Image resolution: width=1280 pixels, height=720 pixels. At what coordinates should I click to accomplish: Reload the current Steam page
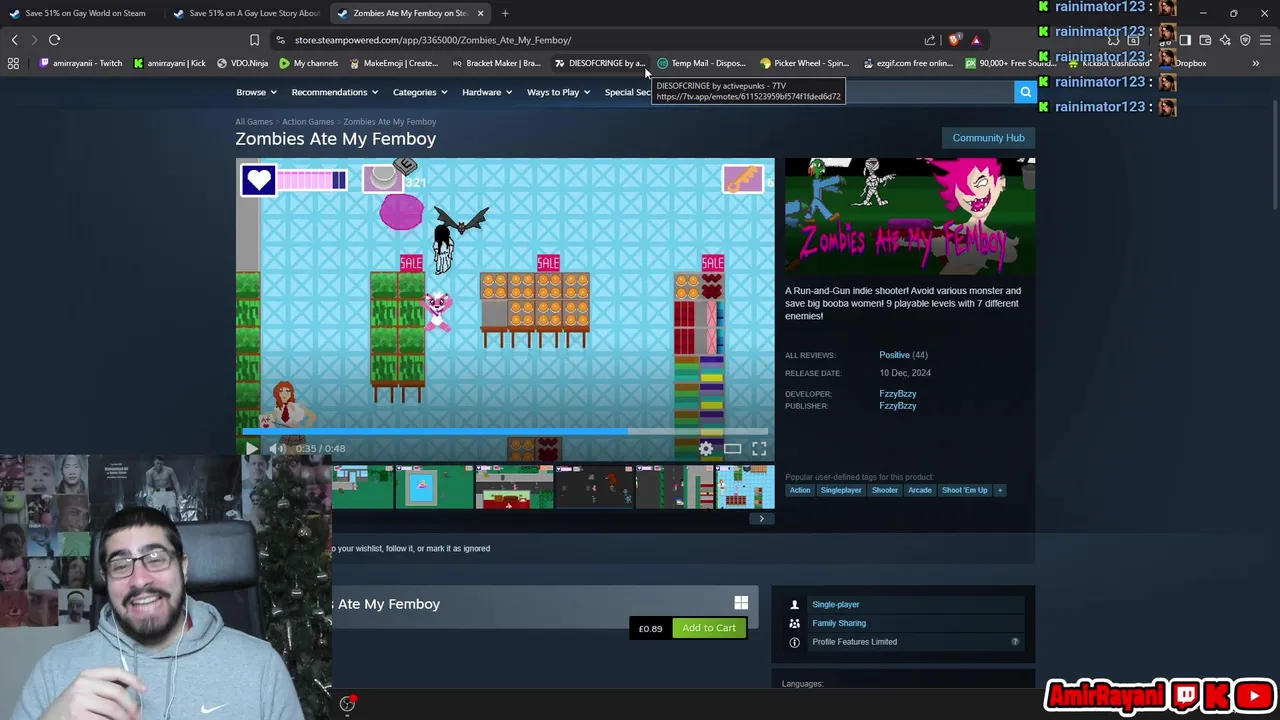[54, 40]
